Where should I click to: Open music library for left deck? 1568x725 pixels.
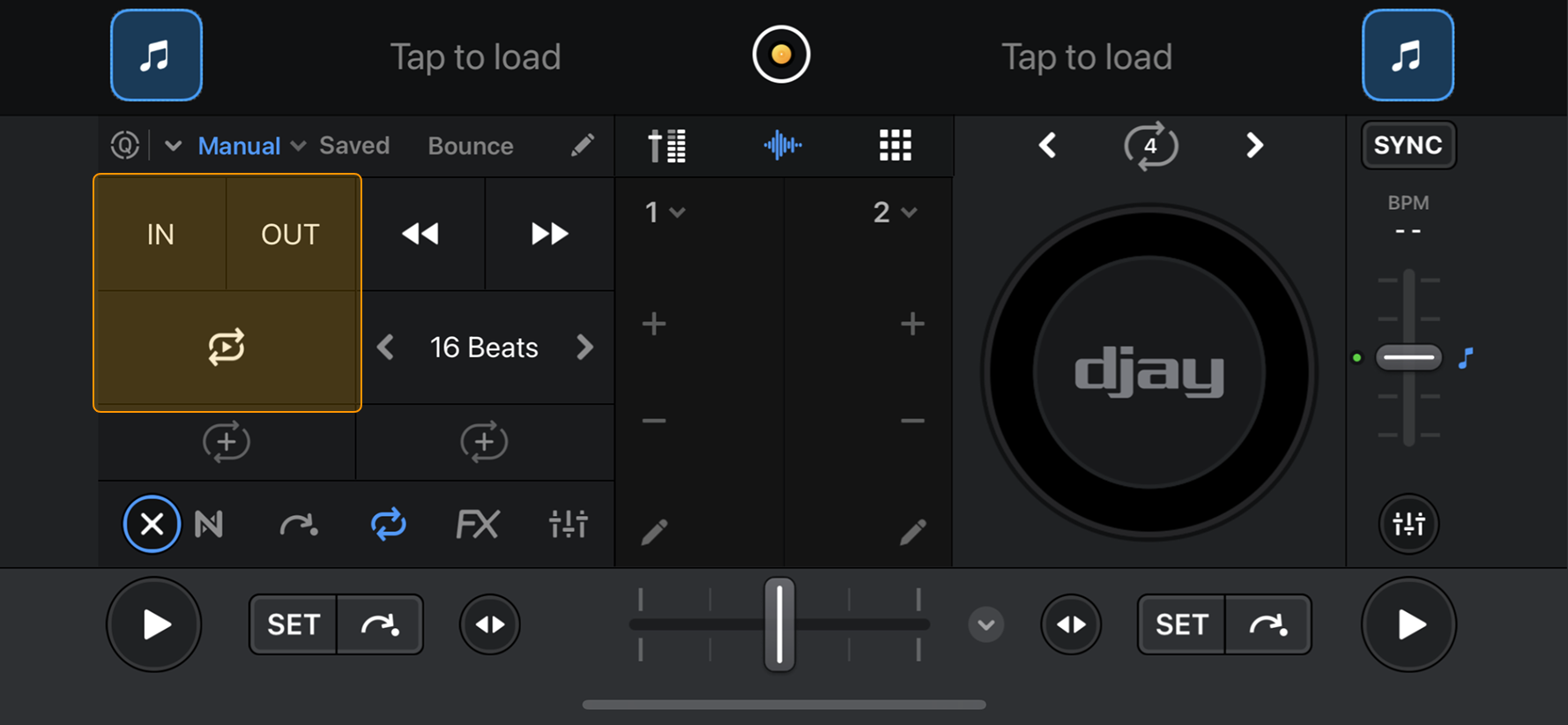[x=156, y=56]
